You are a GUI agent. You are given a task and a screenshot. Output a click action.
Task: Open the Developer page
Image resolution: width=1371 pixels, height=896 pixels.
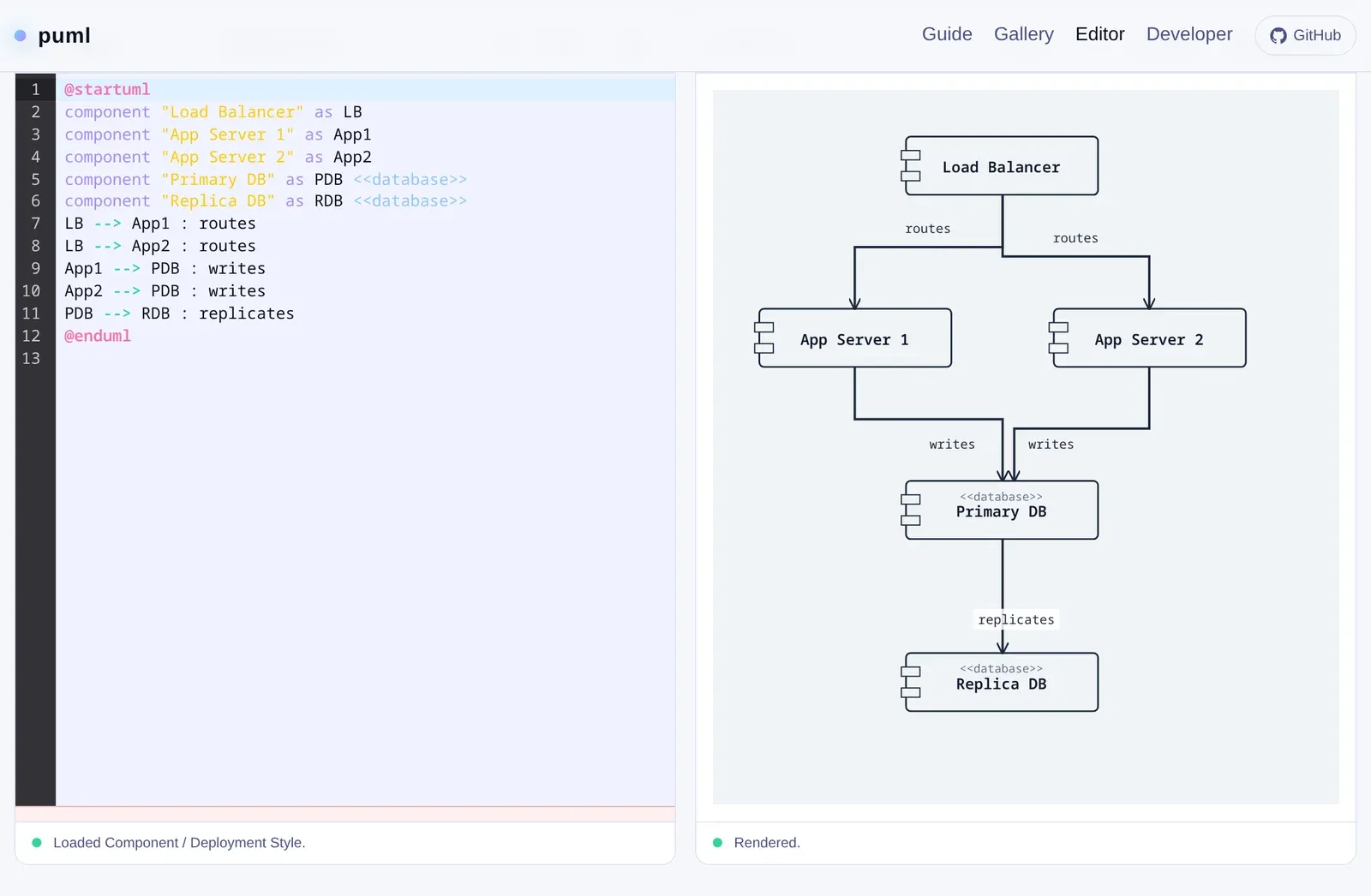point(1189,34)
